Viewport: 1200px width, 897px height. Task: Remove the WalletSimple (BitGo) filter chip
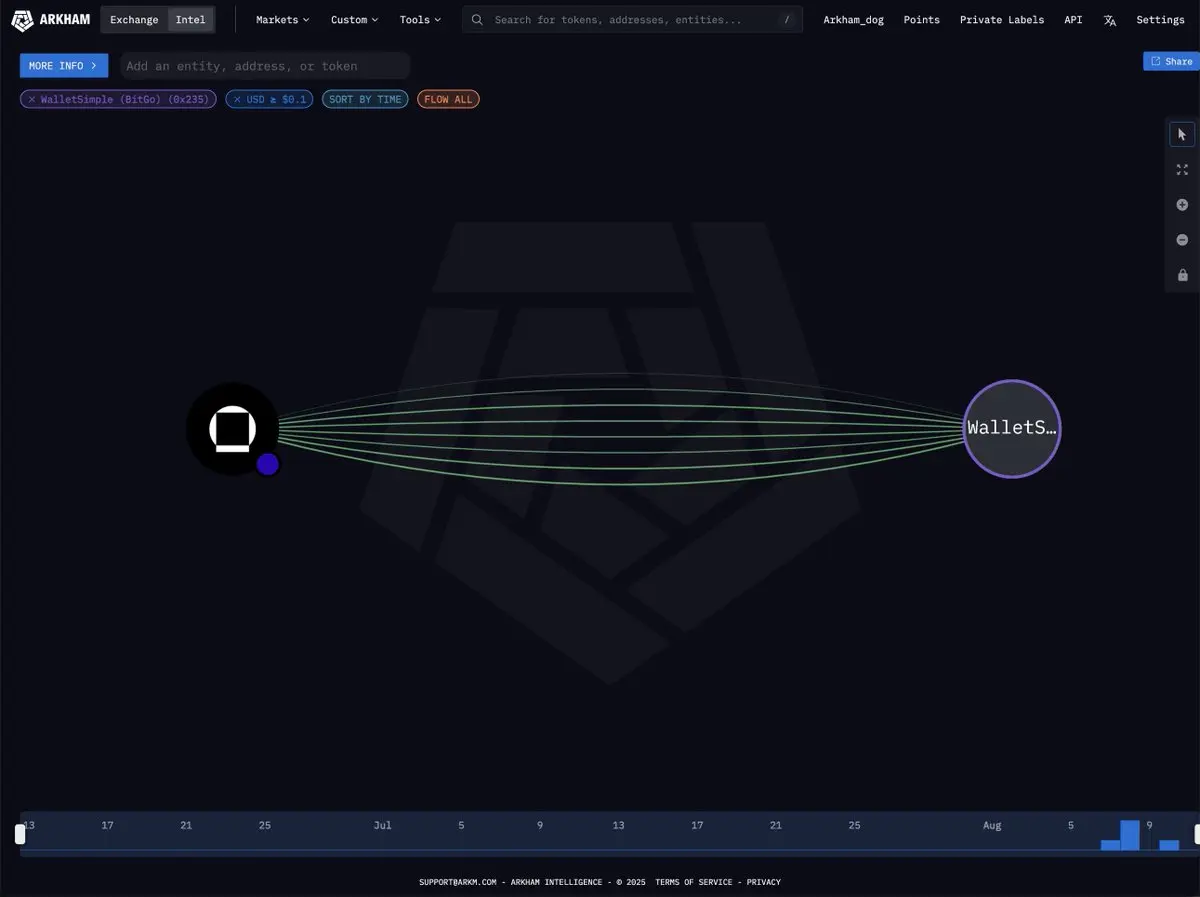pyautogui.click(x=32, y=99)
